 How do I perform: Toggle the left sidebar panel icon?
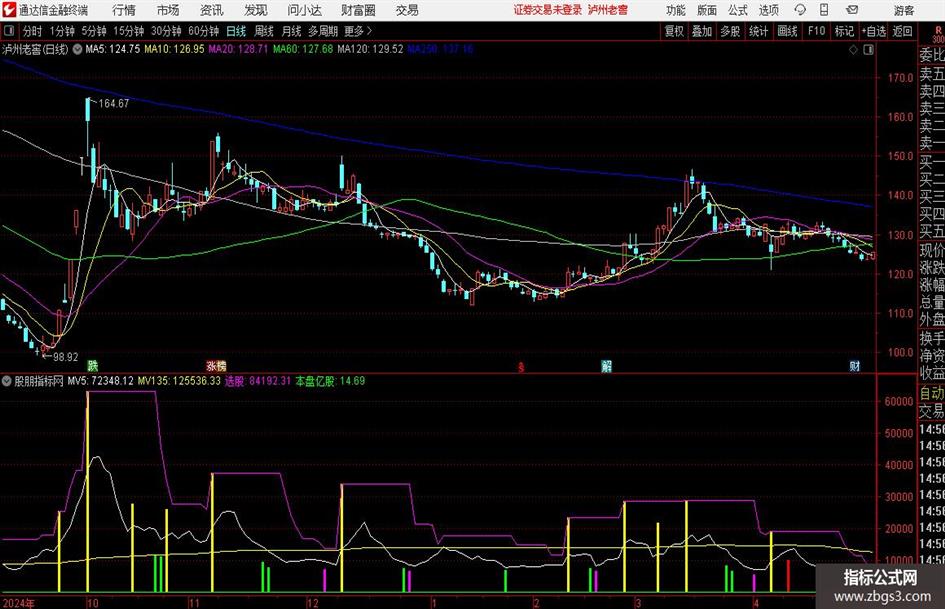click(8, 31)
